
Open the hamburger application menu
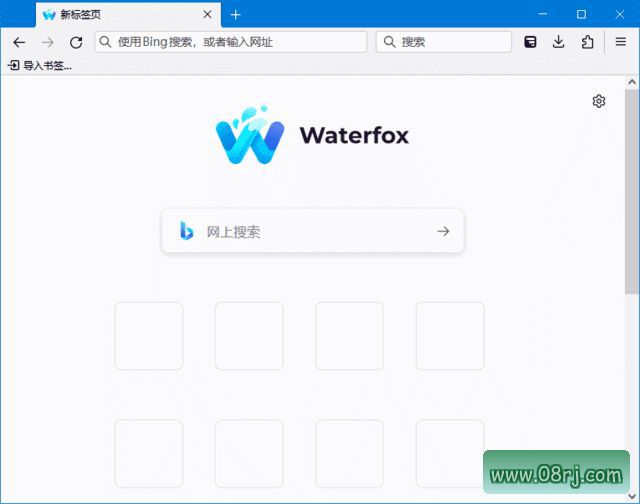(620, 42)
